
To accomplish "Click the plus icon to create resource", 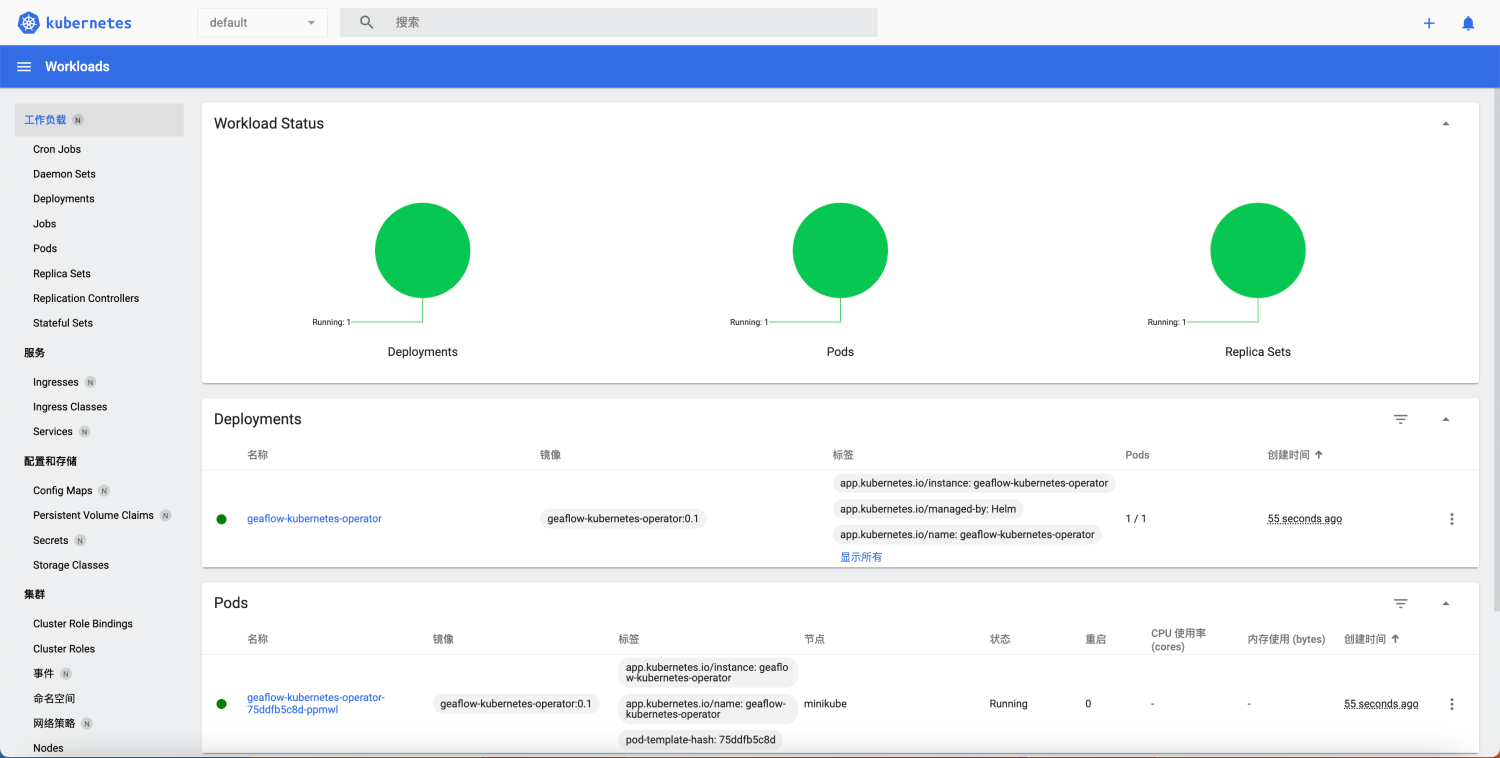I will tap(1429, 23).
